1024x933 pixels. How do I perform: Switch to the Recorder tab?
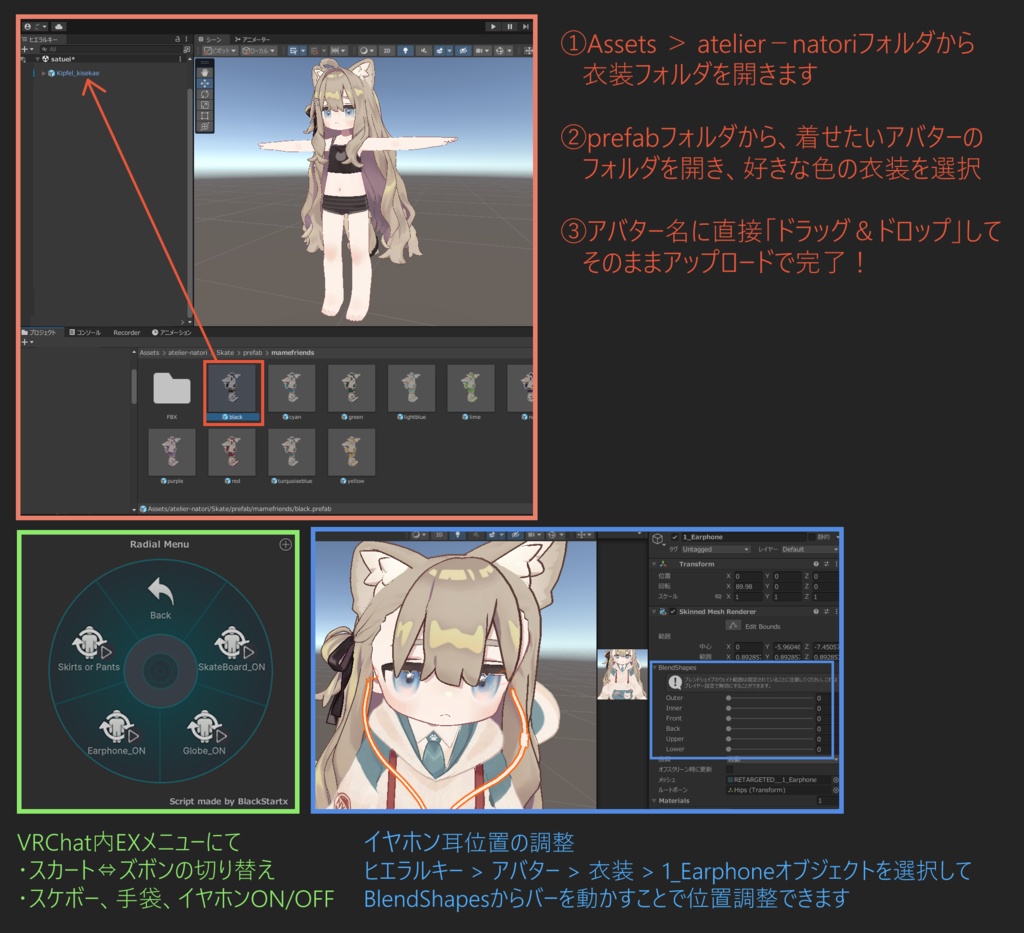127,332
